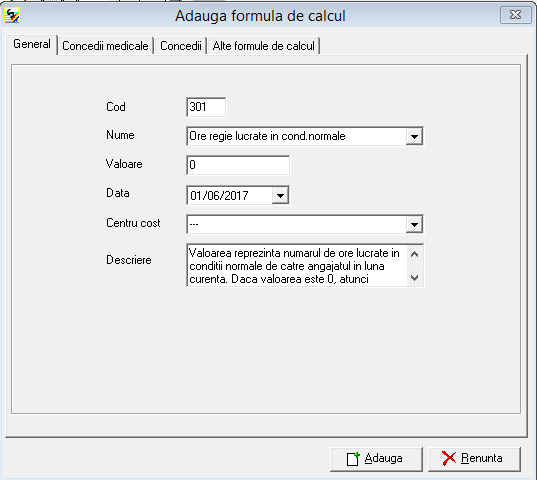Click the Descriere scroll down arrow
The width and height of the screenshot is (537, 480).
[x=414, y=278]
